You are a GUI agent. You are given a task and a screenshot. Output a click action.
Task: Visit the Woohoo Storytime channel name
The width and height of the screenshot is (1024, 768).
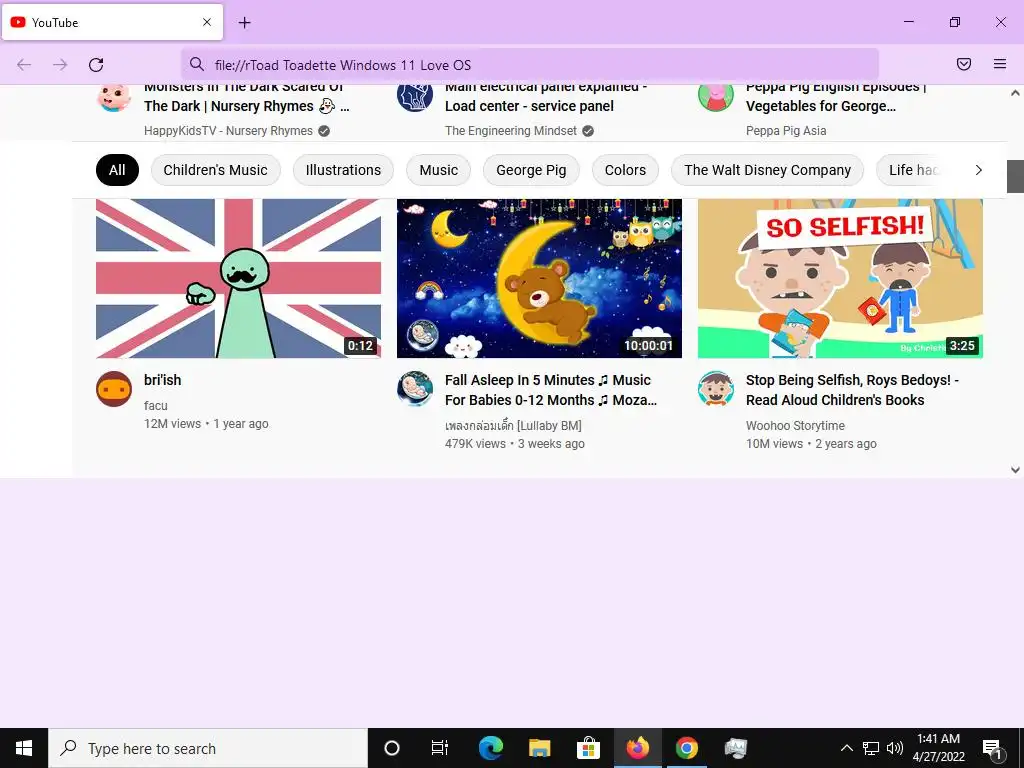click(x=795, y=426)
